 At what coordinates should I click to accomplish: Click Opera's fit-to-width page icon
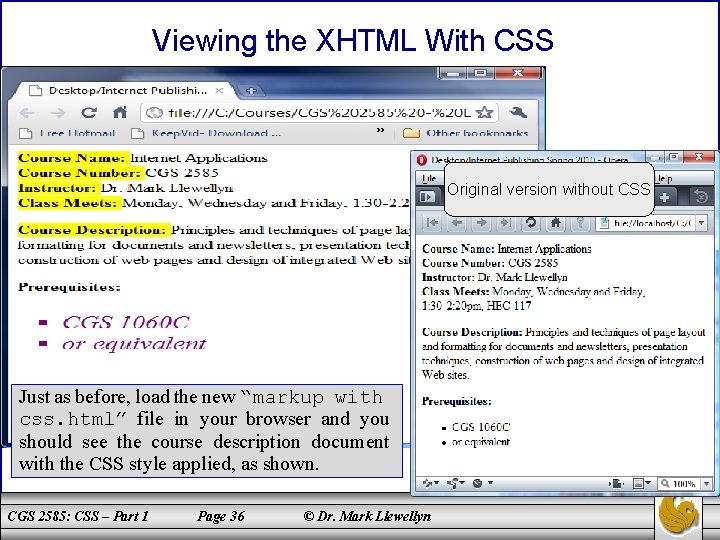pyautogui.click(x=616, y=484)
